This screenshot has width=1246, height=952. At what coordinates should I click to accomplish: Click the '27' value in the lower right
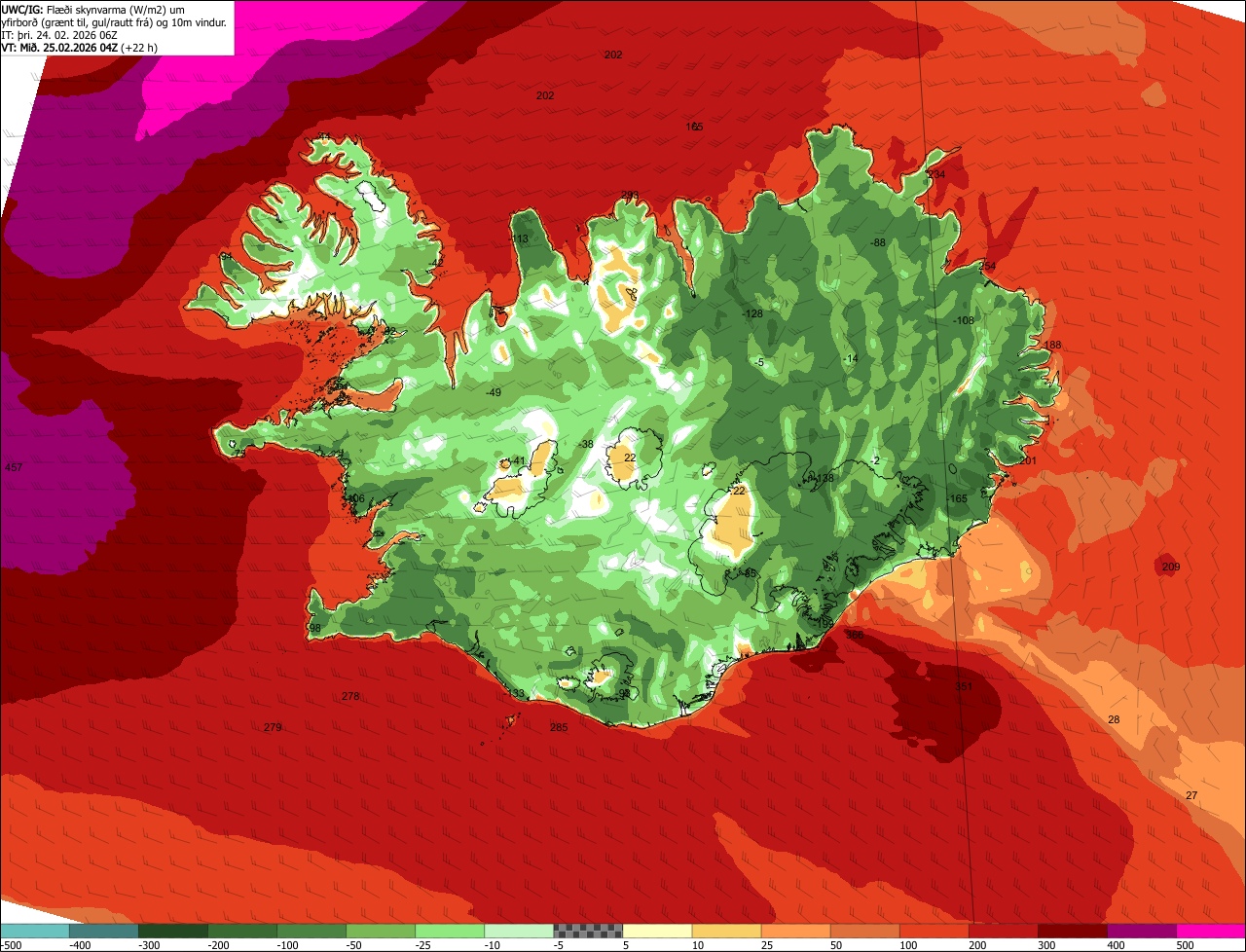tap(1192, 795)
